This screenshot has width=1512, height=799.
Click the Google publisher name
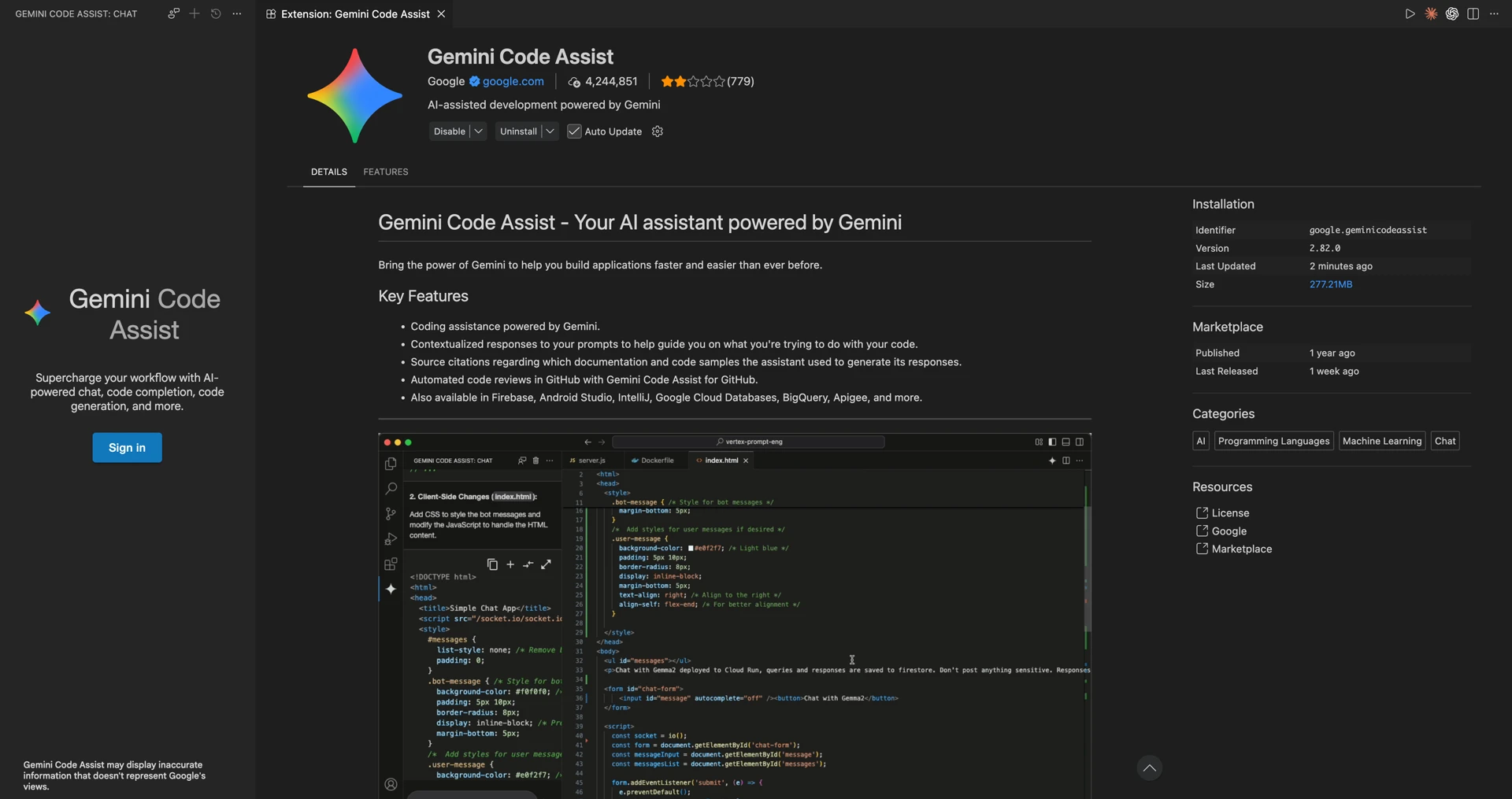point(446,81)
